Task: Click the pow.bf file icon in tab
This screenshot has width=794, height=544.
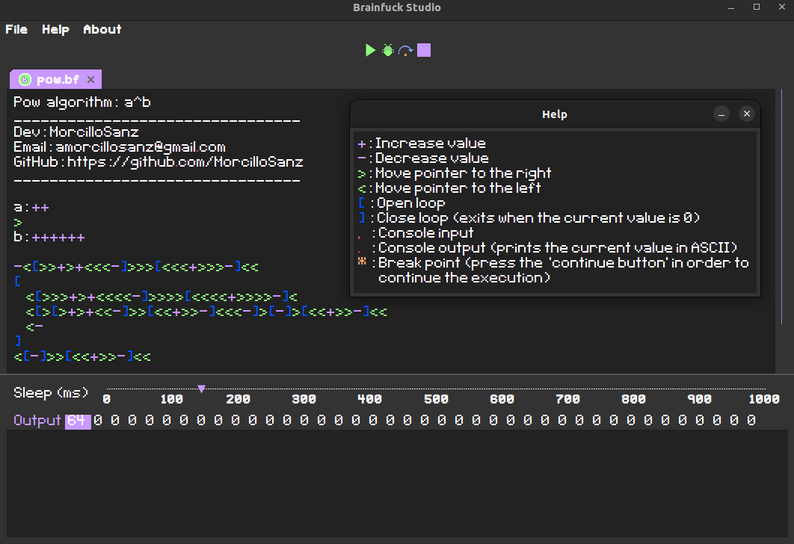Action: [x=25, y=80]
